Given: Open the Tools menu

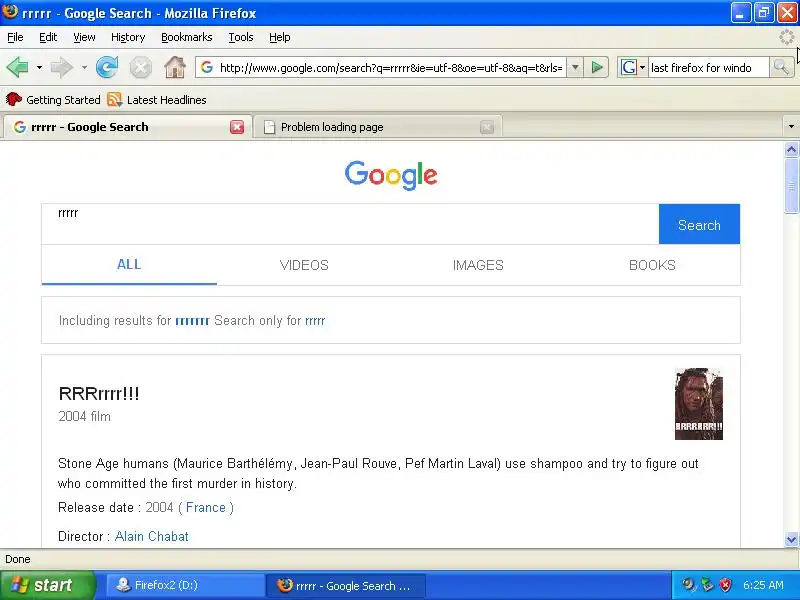Looking at the screenshot, I should [241, 37].
